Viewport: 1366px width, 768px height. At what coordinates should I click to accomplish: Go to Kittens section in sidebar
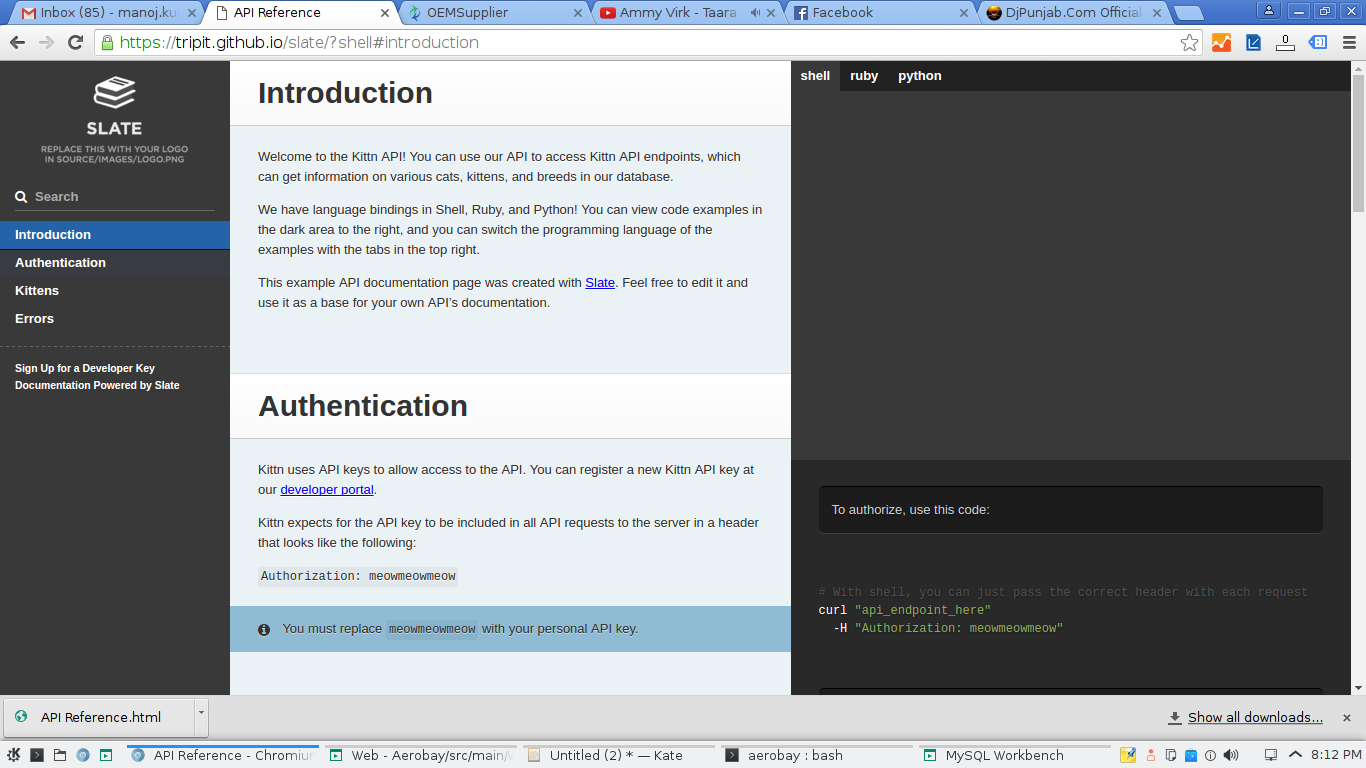tap(37, 290)
